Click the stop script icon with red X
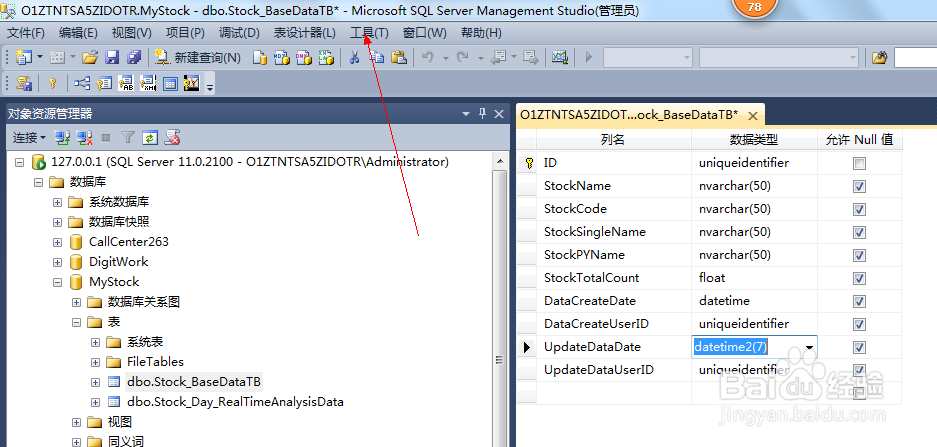 (x=173, y=138)
